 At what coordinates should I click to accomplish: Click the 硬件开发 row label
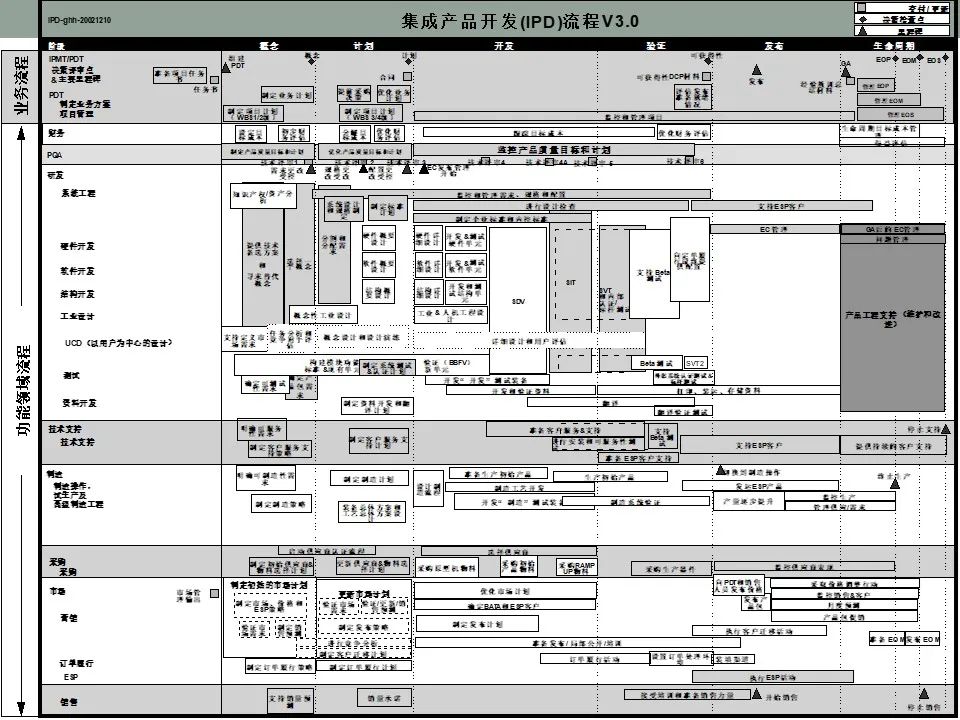[x=77, y=246]
